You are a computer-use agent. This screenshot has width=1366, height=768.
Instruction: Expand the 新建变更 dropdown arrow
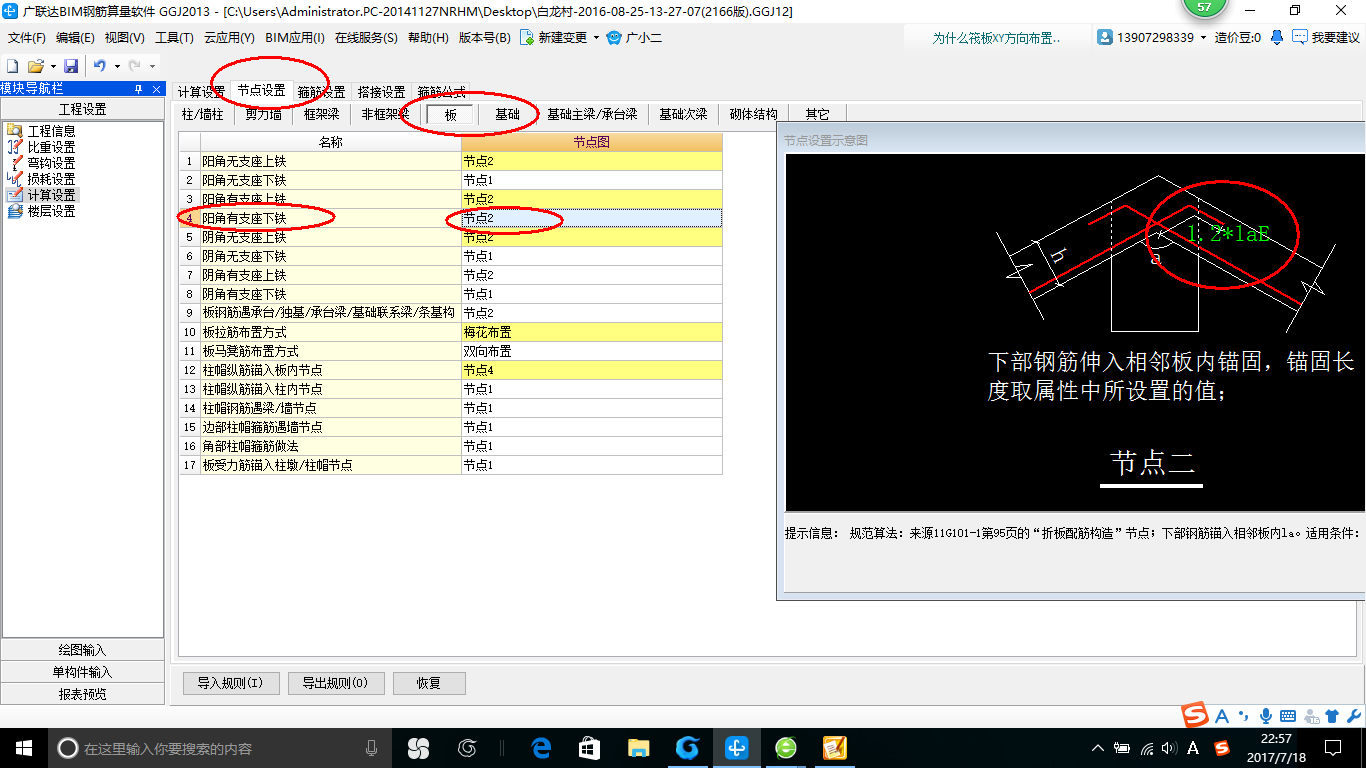(597, 38)
